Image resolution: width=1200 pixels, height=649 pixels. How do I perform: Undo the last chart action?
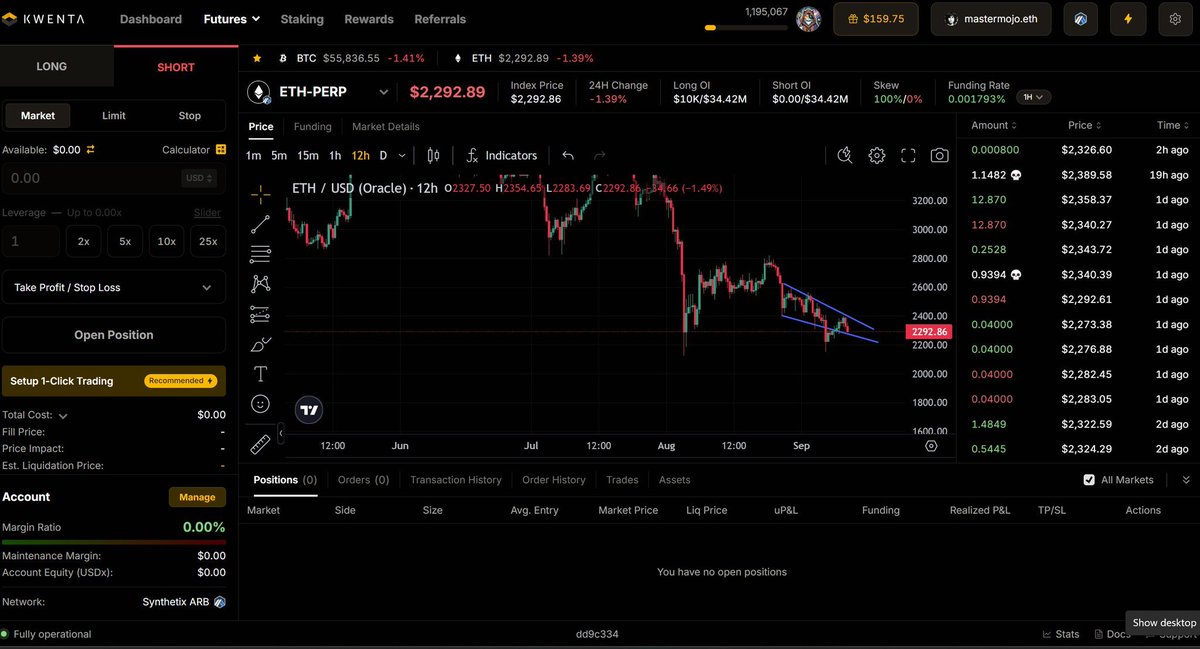click(568, 155)
